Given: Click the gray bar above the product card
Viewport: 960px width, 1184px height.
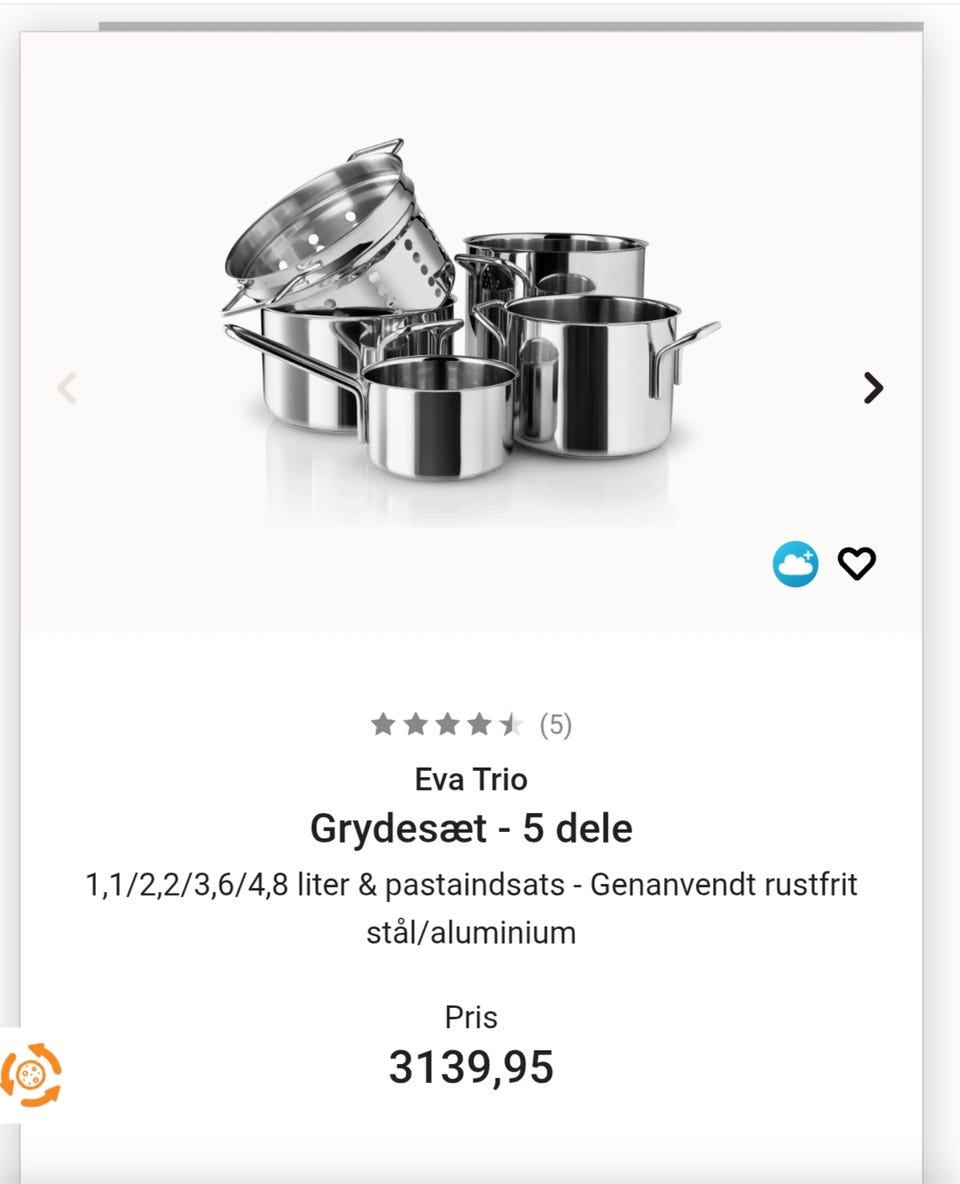Looking at the screenshot, I should coord(511,26).
